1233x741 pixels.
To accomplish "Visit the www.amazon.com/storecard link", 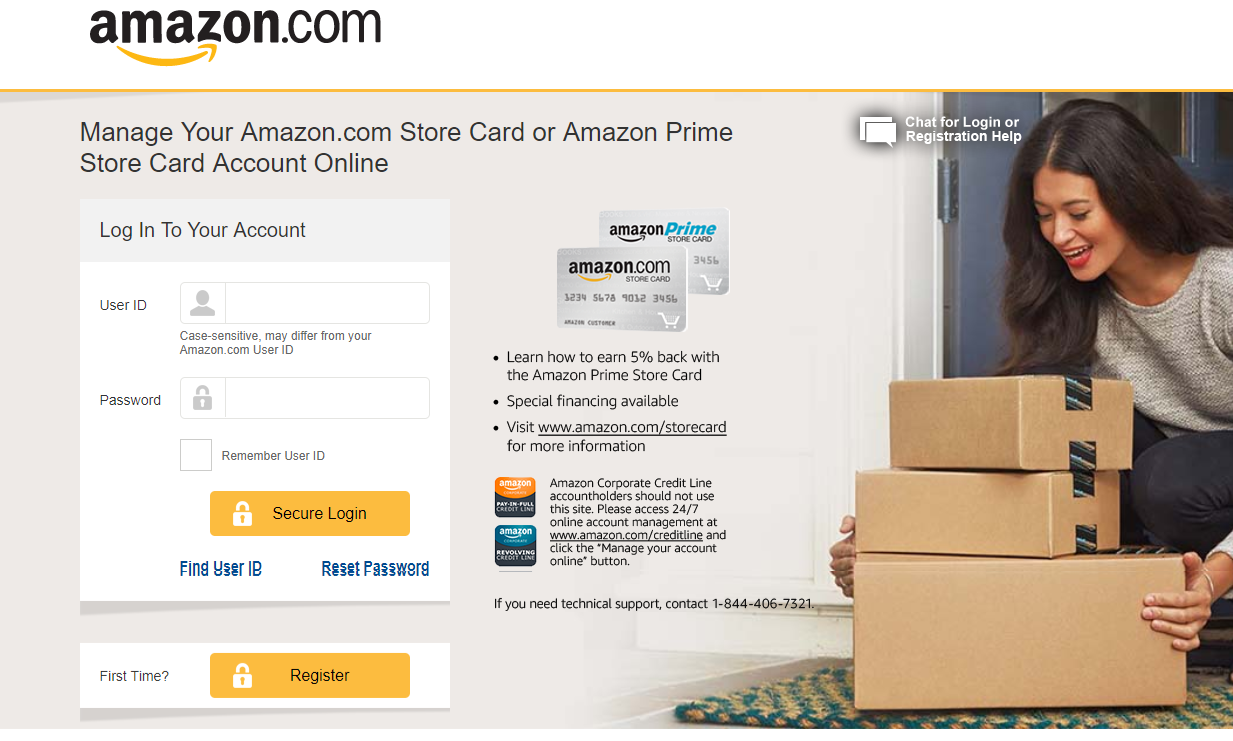I will coord(632,427).
